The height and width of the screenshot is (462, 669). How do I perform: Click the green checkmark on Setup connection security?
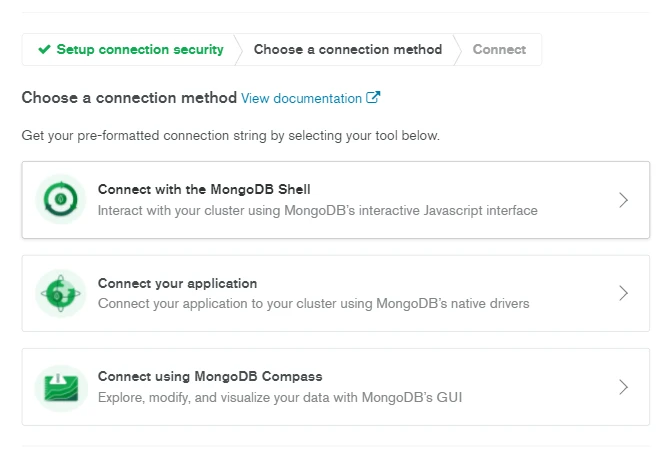(x=44, y=49)
